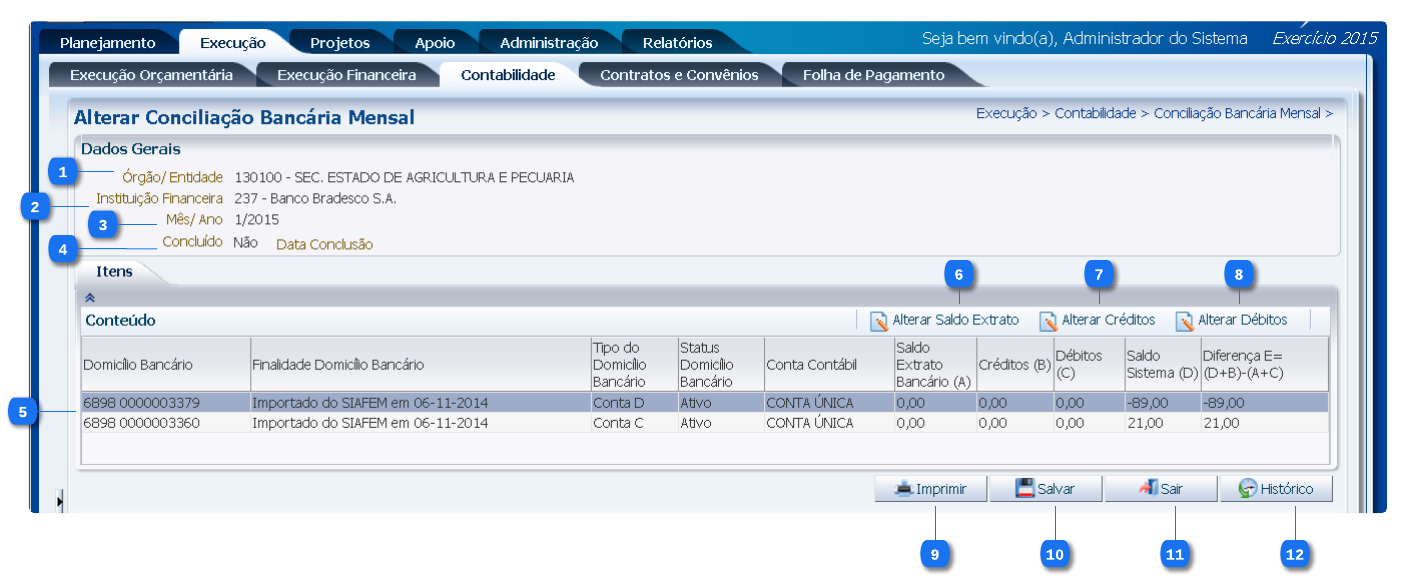Click the Alterar Créditos pencil icon
The image size is (1428, 580).
point(1048,321)
